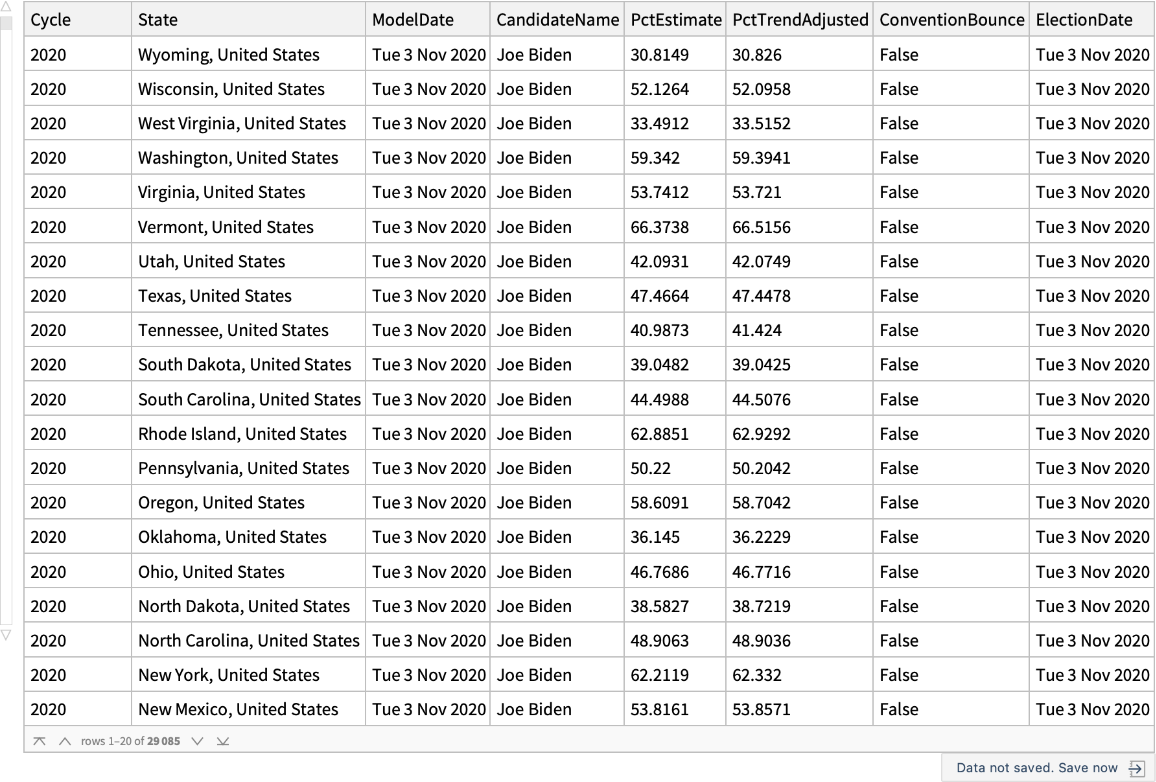Select the PctTrendAdjusted column header

[800, 20]
